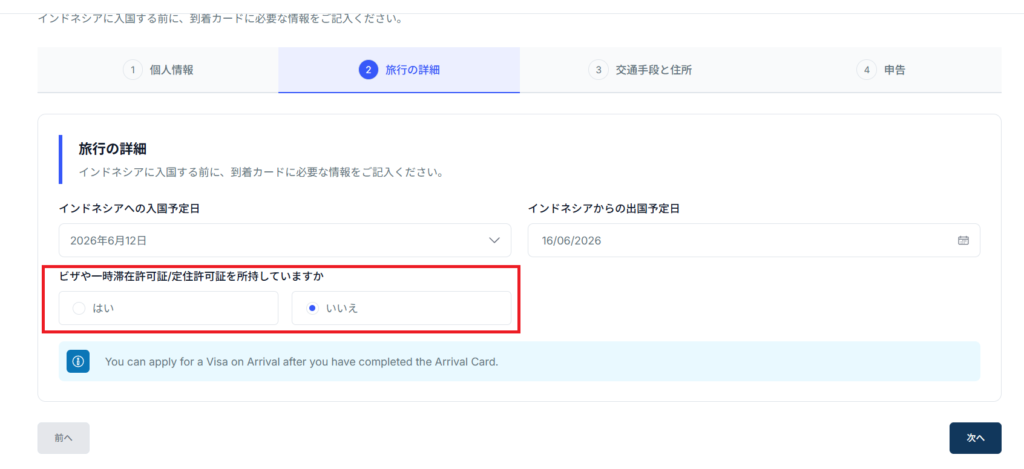Click the インドネシアへの入国予定日 label
This screenshot has width=1024, height=469.
coord(131,209)
